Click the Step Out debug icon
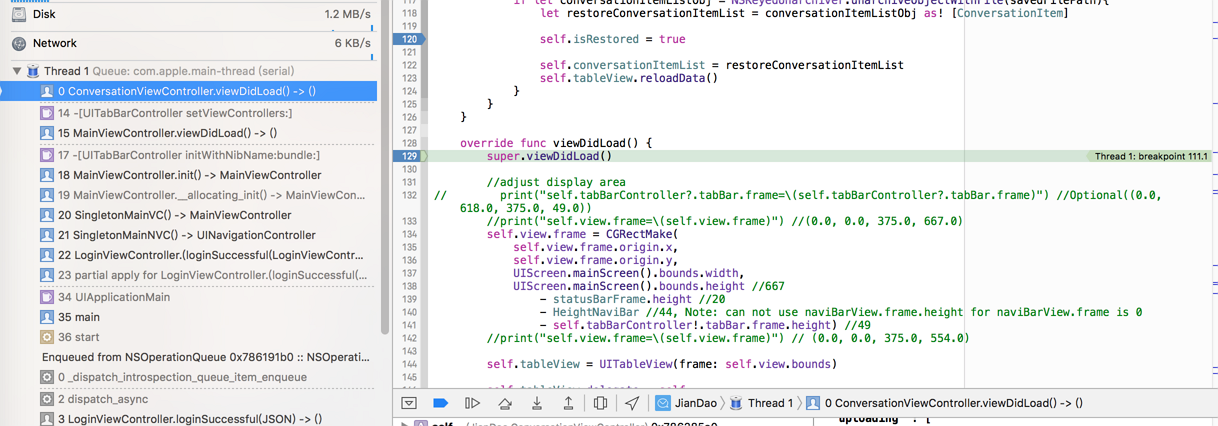This screenshot has width=1218, height=426. tap(568, 403)
